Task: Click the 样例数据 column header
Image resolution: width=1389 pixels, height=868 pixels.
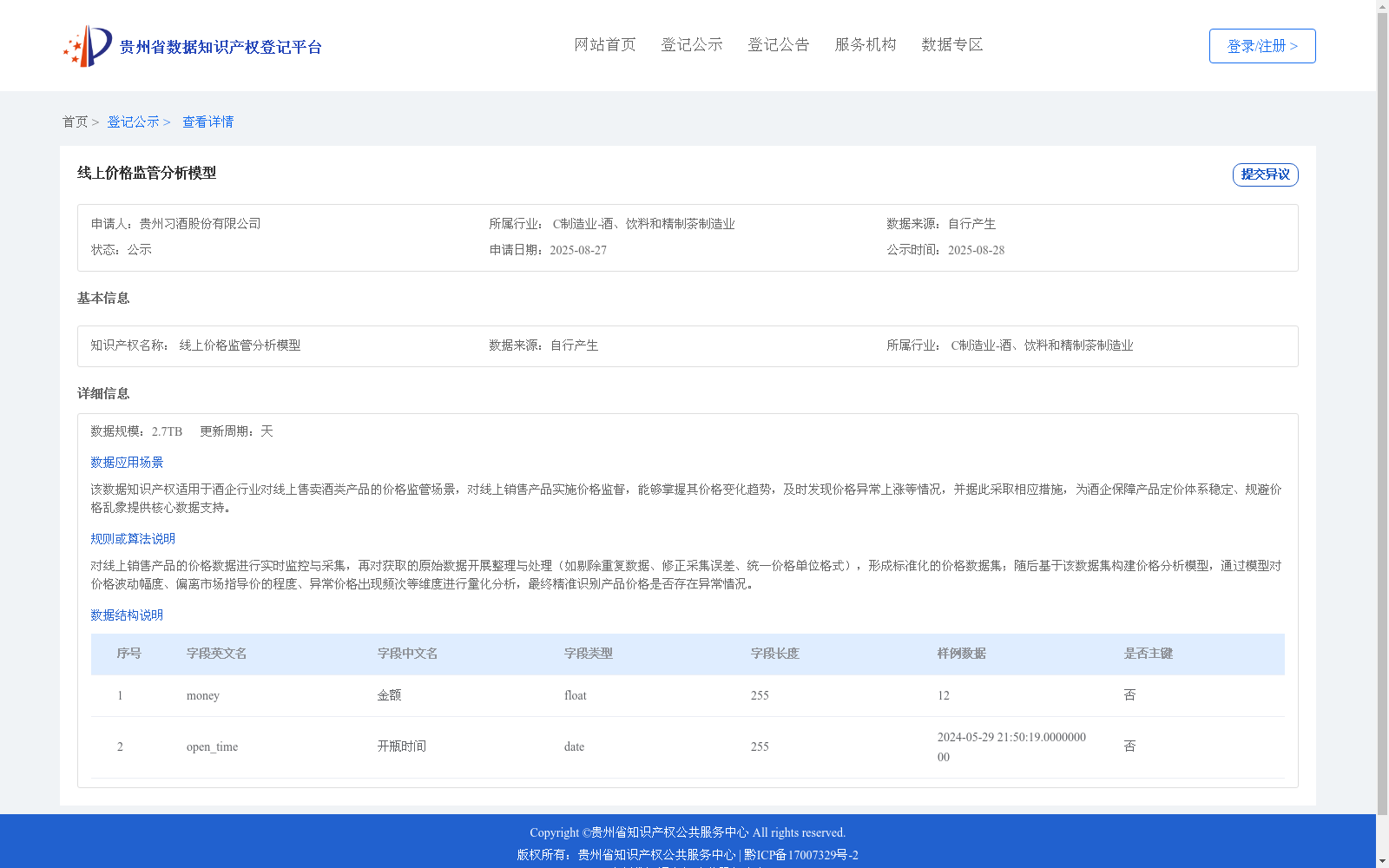Action: (962, 654)
